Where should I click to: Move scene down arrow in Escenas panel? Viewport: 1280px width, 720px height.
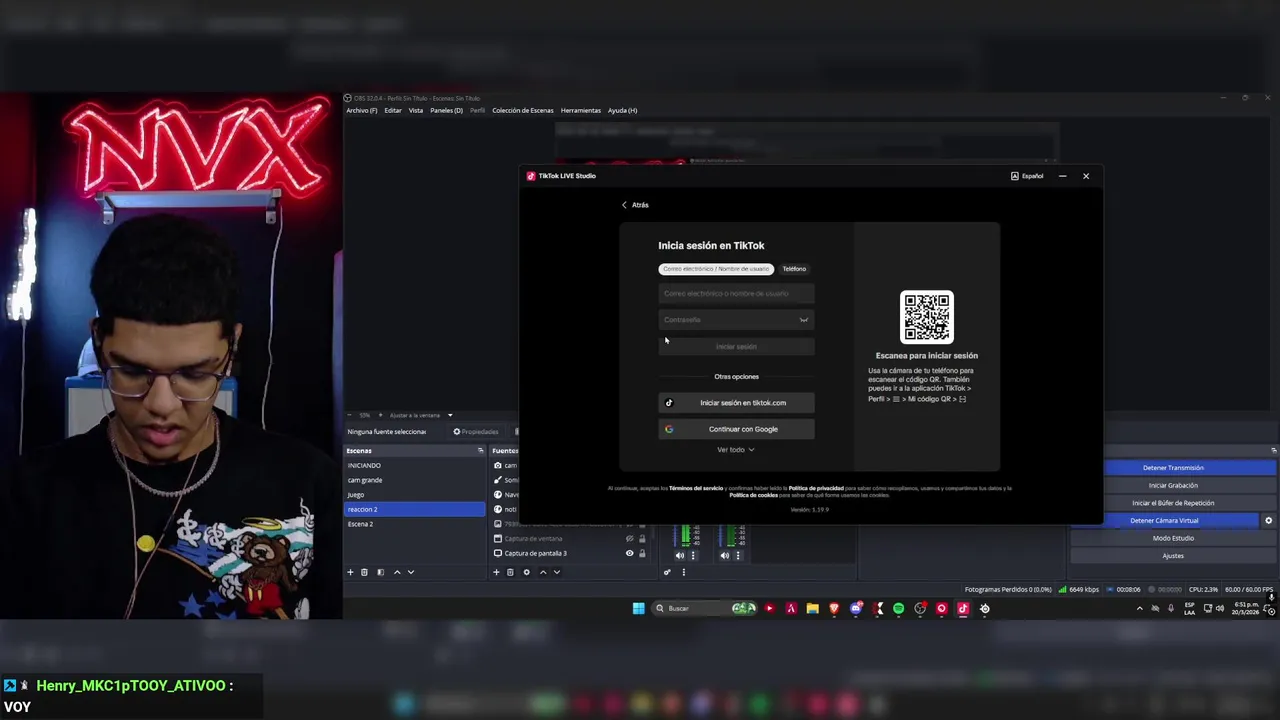410,572
